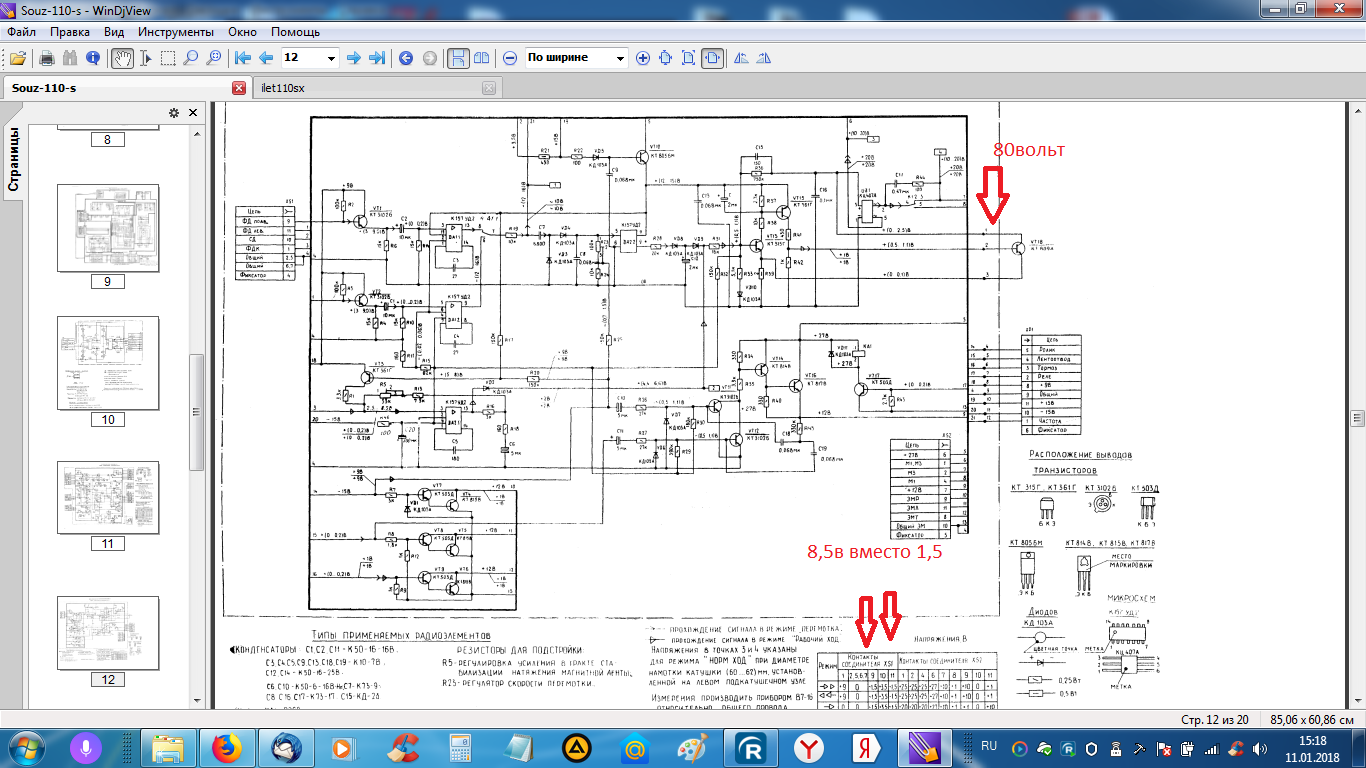Open a document with the folder icon
1366x768 pixels.
click(18, 58)
